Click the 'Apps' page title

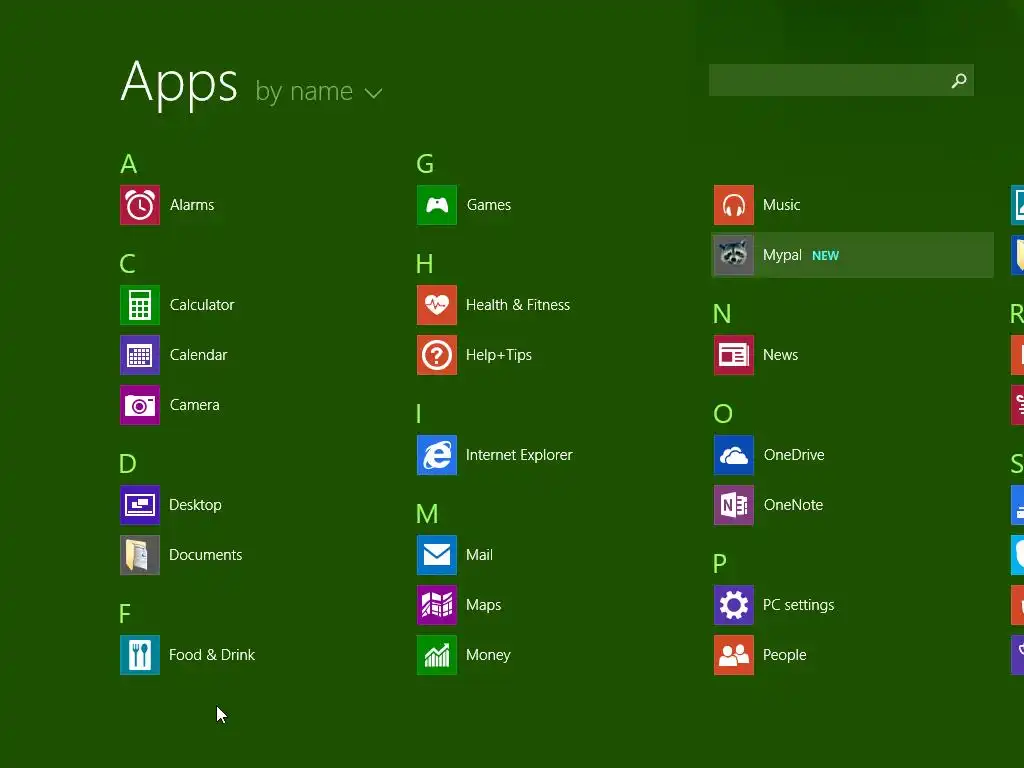(x=179, y=85)
